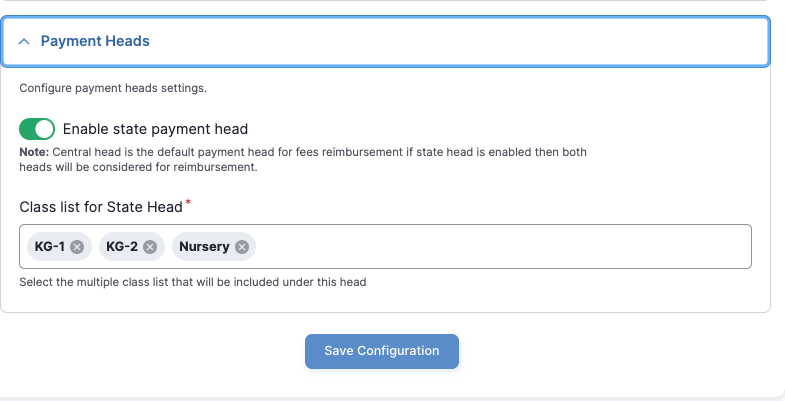Select the KG-2 tag label
The image size is (785, 401).
point(122,246)
